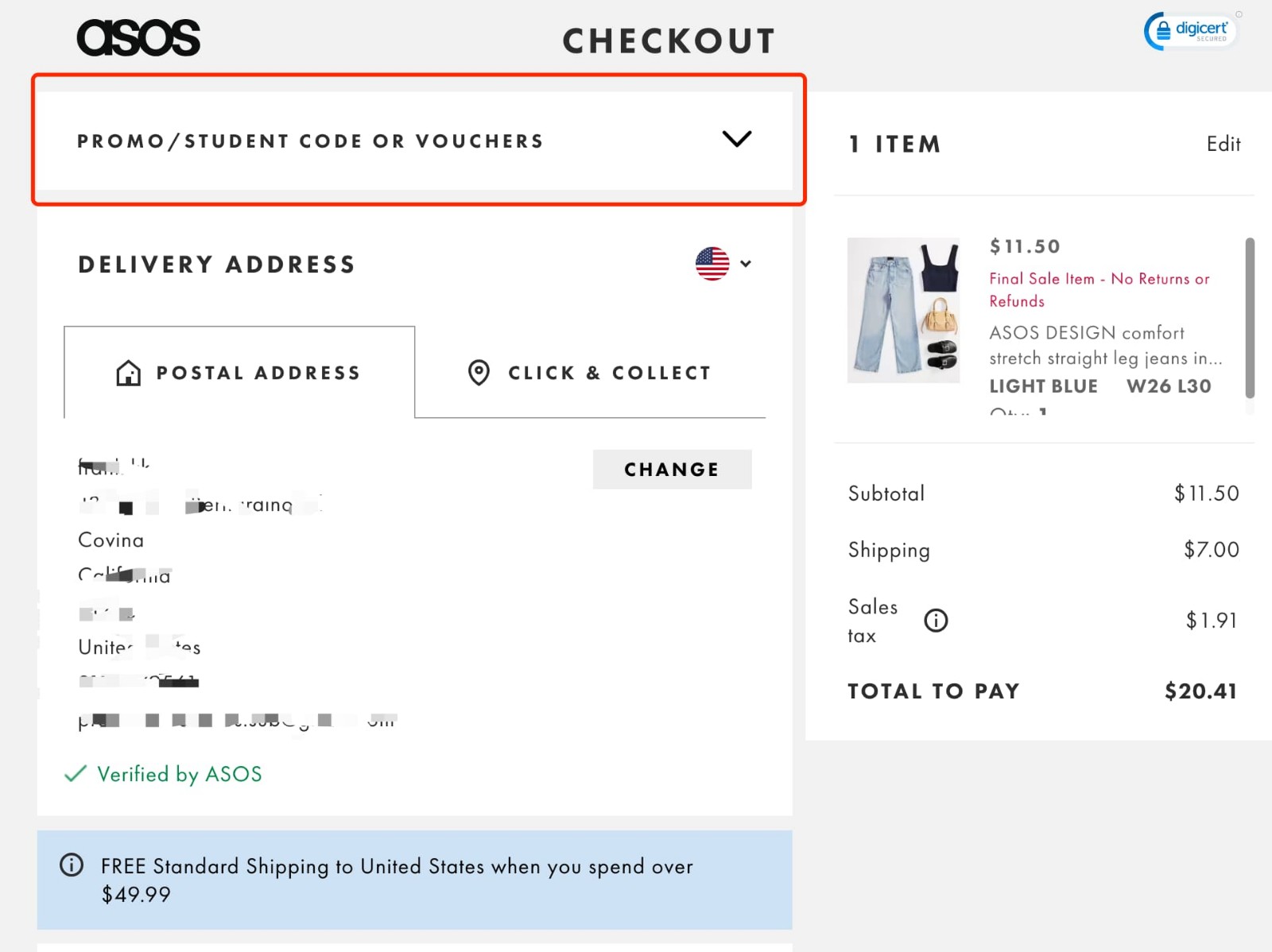
Task: Click the info icon in the shipping banner
Action: tap(72, 865)
